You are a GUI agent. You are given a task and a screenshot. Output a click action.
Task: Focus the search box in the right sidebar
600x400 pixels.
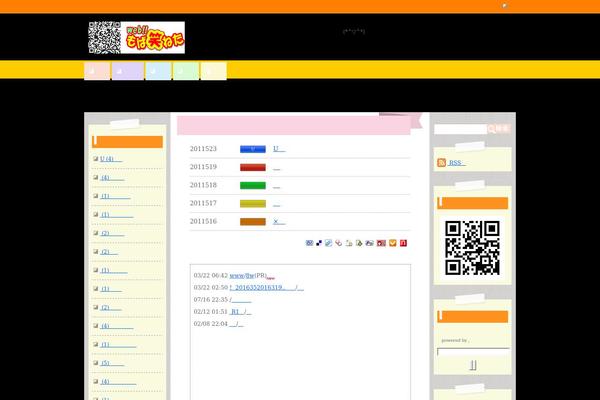coord(461,129)
